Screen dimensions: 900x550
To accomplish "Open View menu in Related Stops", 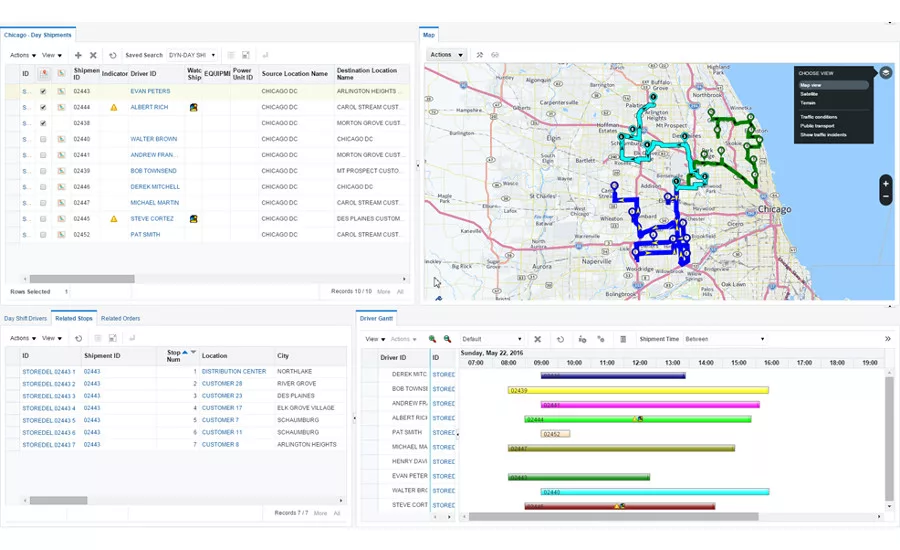I will [52, 338].
